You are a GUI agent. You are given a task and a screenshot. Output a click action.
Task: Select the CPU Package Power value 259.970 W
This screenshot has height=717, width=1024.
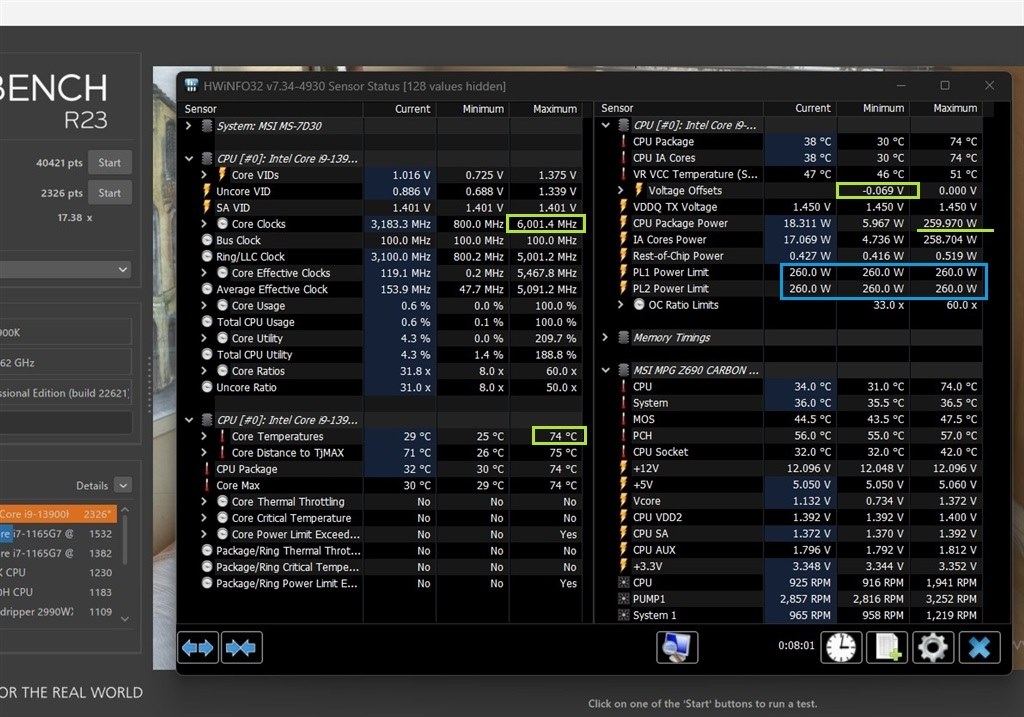tap(950, 223)
